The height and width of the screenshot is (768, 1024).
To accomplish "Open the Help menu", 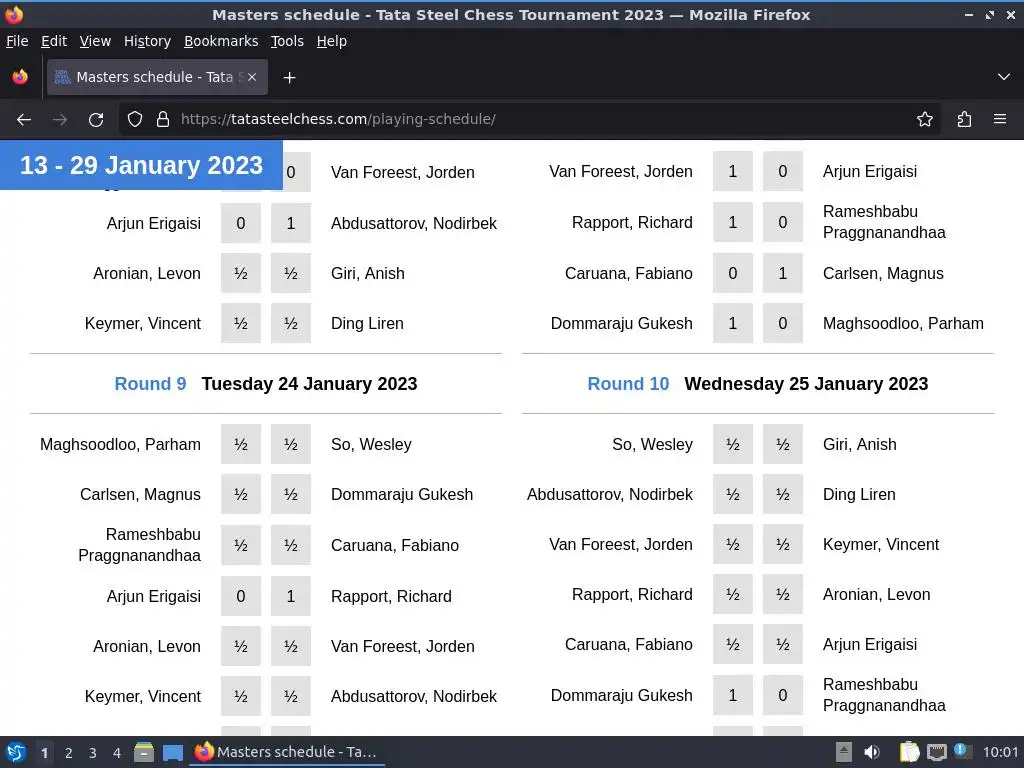I will (332, 41).
